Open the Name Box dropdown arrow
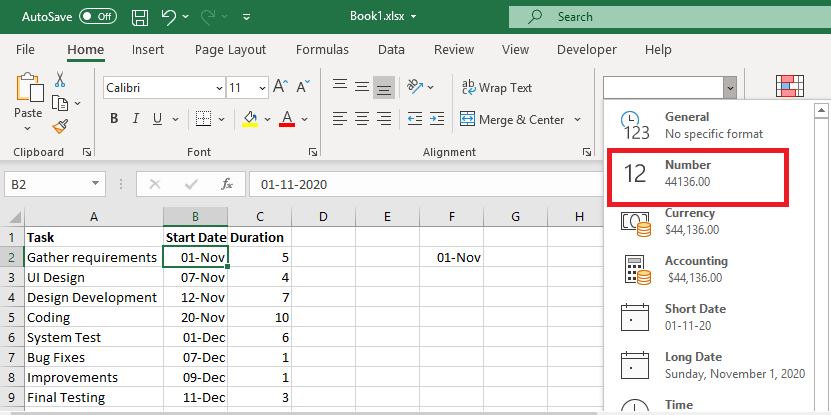The image size is (831, 415). [96, 184]
